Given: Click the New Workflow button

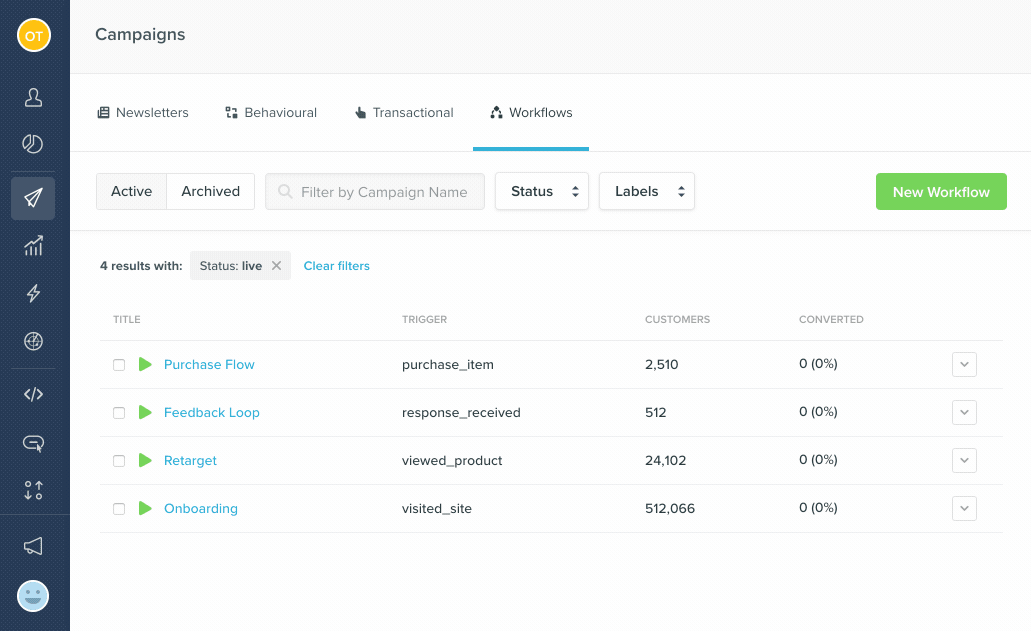Looking at the screenshot, I should 940,192.
